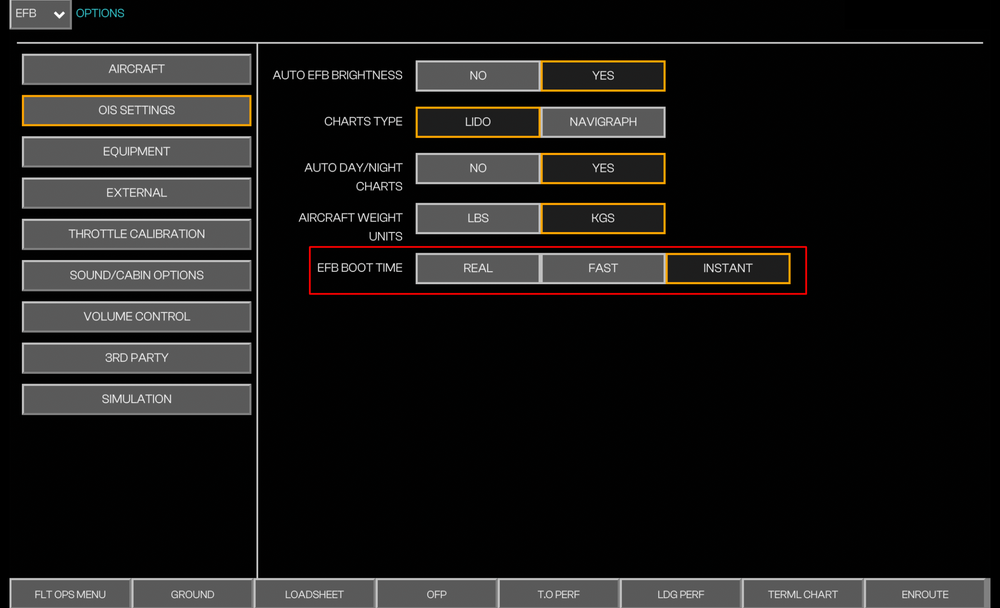Open THROTTLE CALIBRATION settings
This screenshot has height=608, width=1000.
pos(137,234)
